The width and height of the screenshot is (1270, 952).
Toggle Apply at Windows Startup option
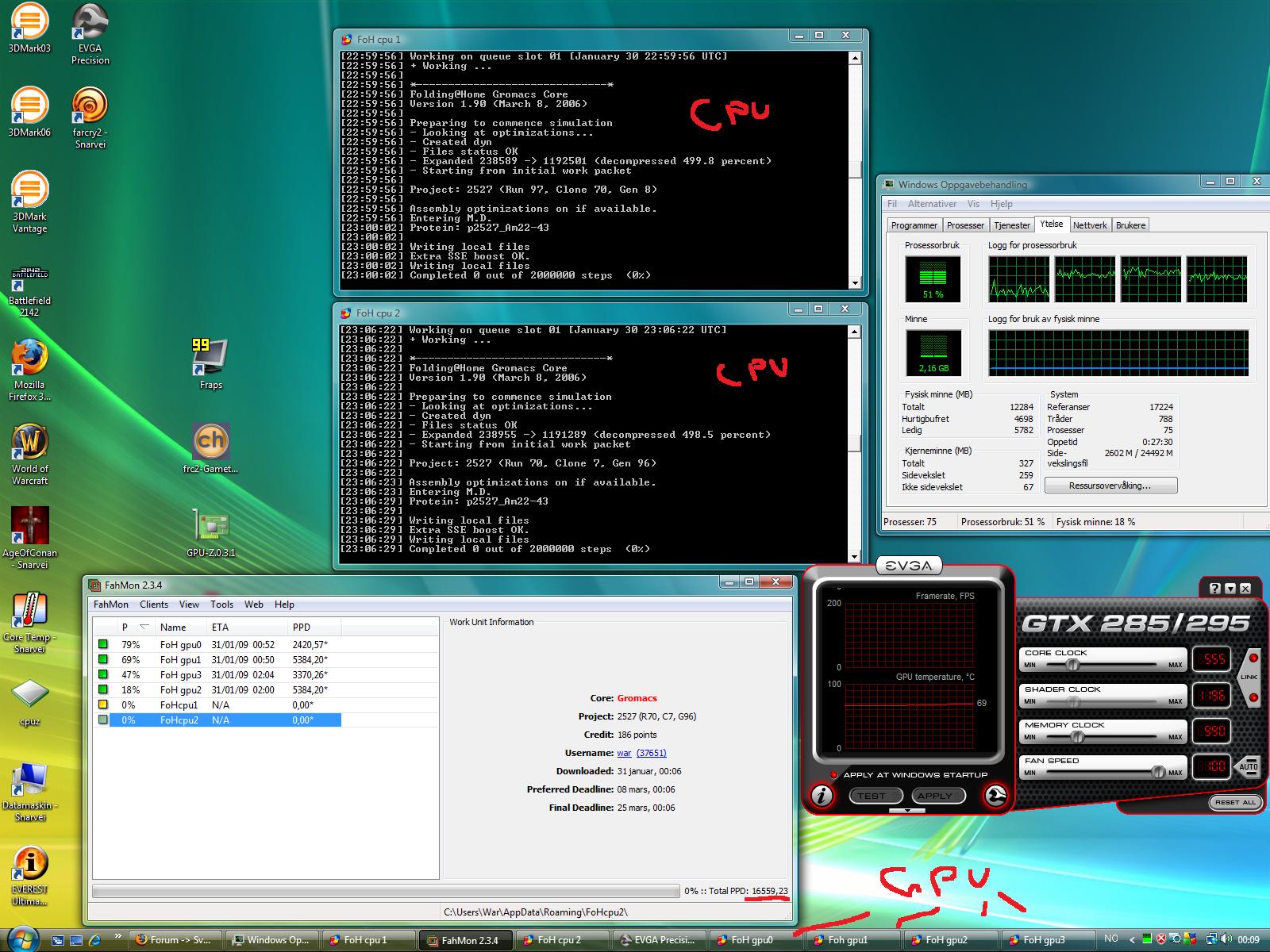click(x=833, y=775)
